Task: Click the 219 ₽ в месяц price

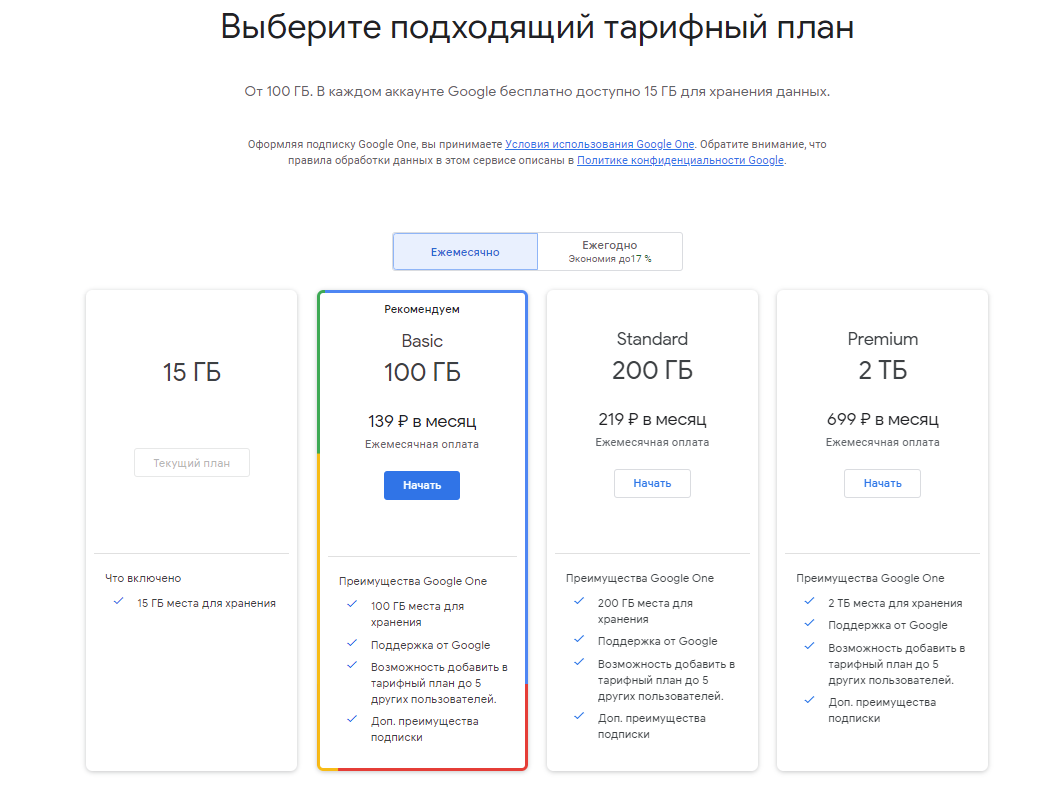Action: [652, 419]
